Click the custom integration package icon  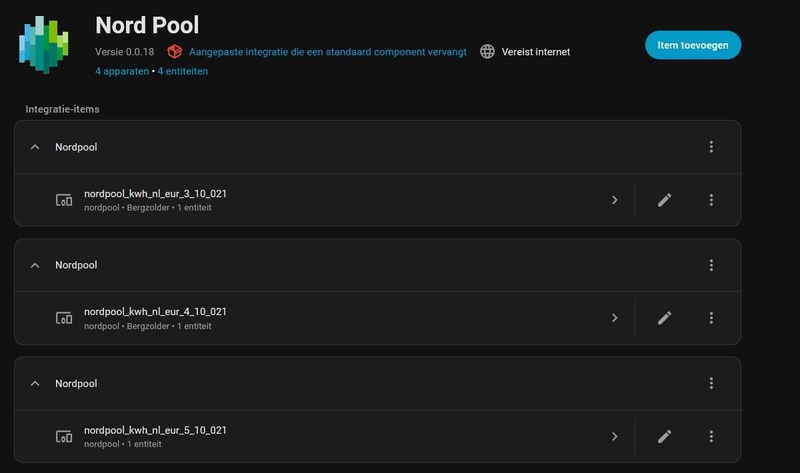click(175, 51)
